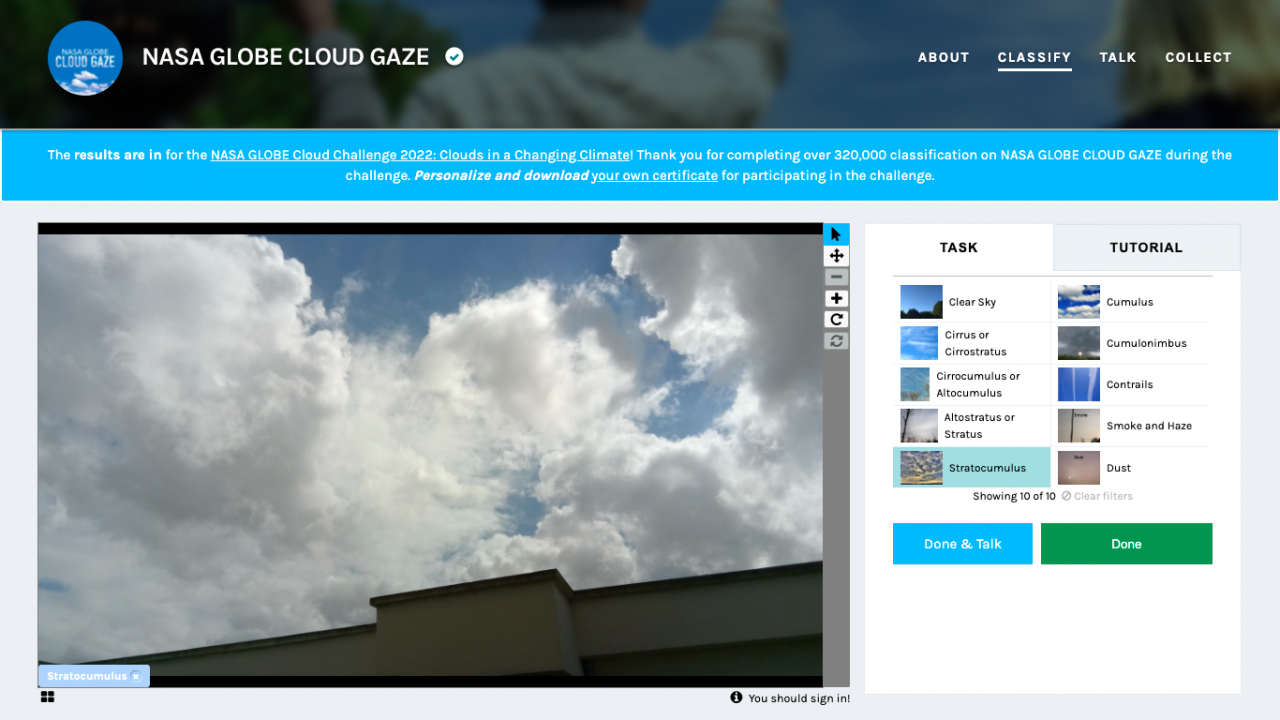Choose the Clear Sky option
Image resolution: width=1280 pixels, height=720 pixels.
(972, 302)
